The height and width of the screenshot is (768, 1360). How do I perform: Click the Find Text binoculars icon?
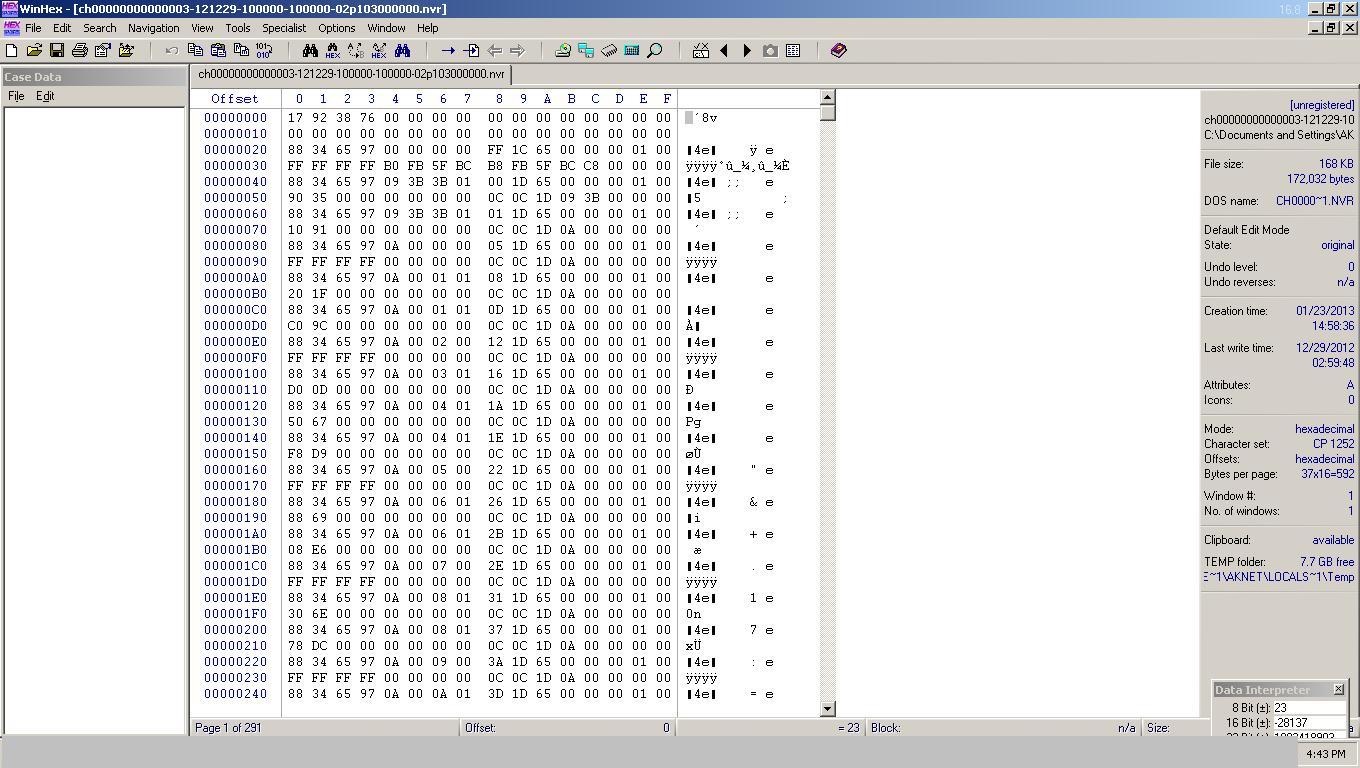(x=310, y=50)
